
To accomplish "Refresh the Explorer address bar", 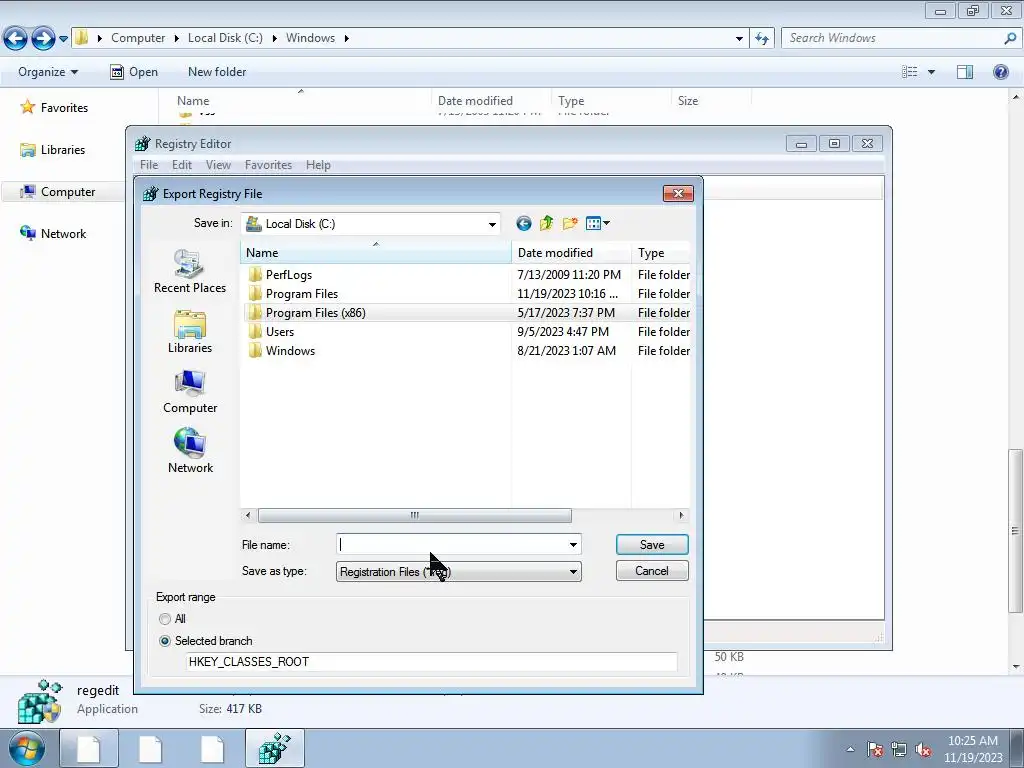I will click(762, 39).
